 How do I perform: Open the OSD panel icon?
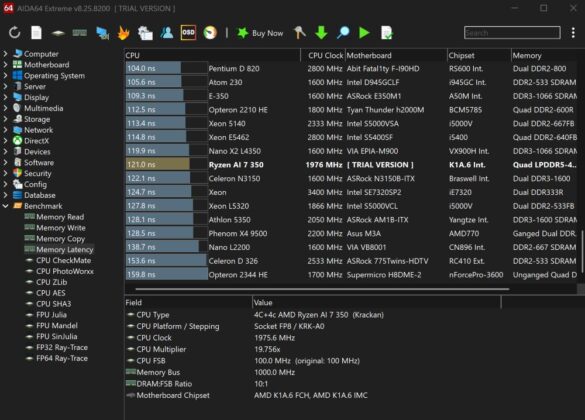pyautogui.click(x=188, y=33)
